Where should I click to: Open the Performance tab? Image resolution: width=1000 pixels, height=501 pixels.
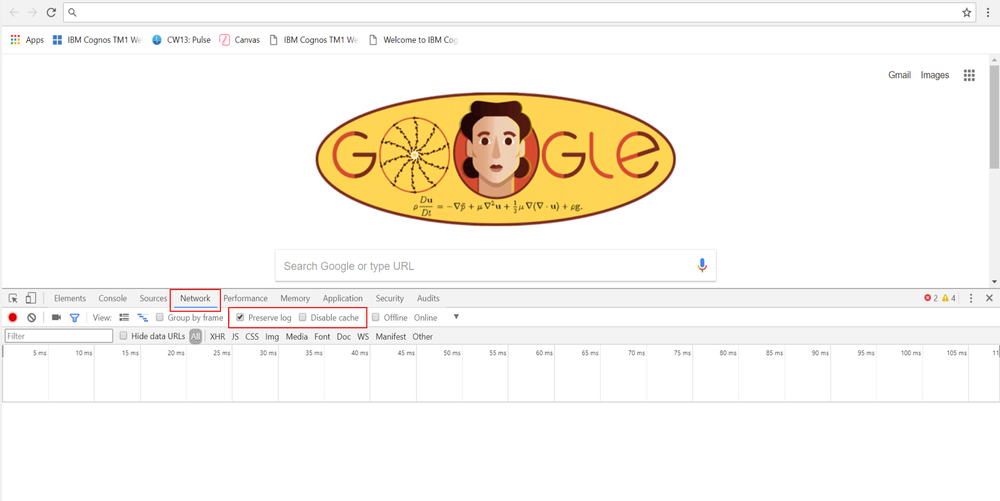[x=245, y=298]
